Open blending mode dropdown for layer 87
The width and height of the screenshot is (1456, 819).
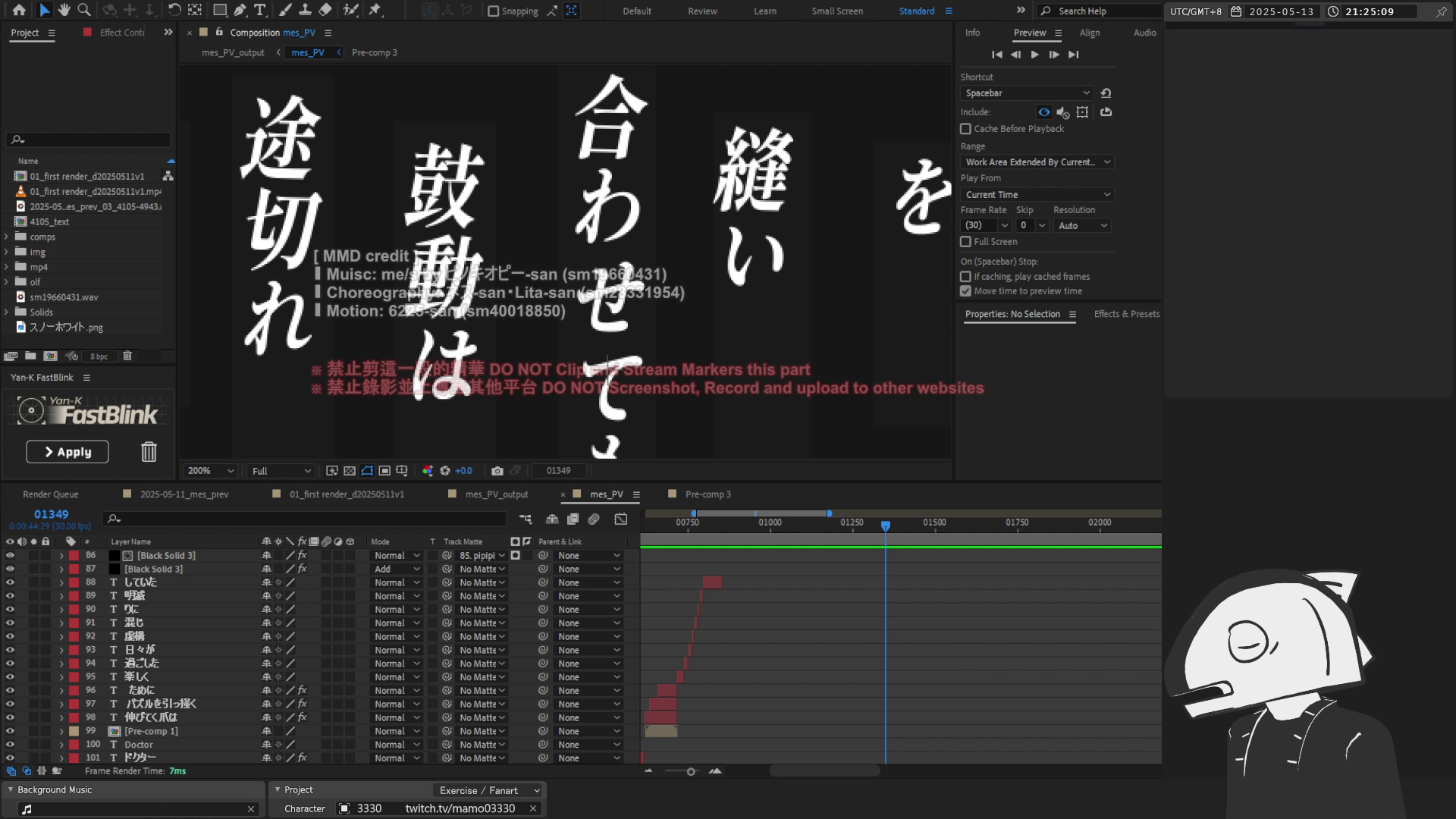397,570
